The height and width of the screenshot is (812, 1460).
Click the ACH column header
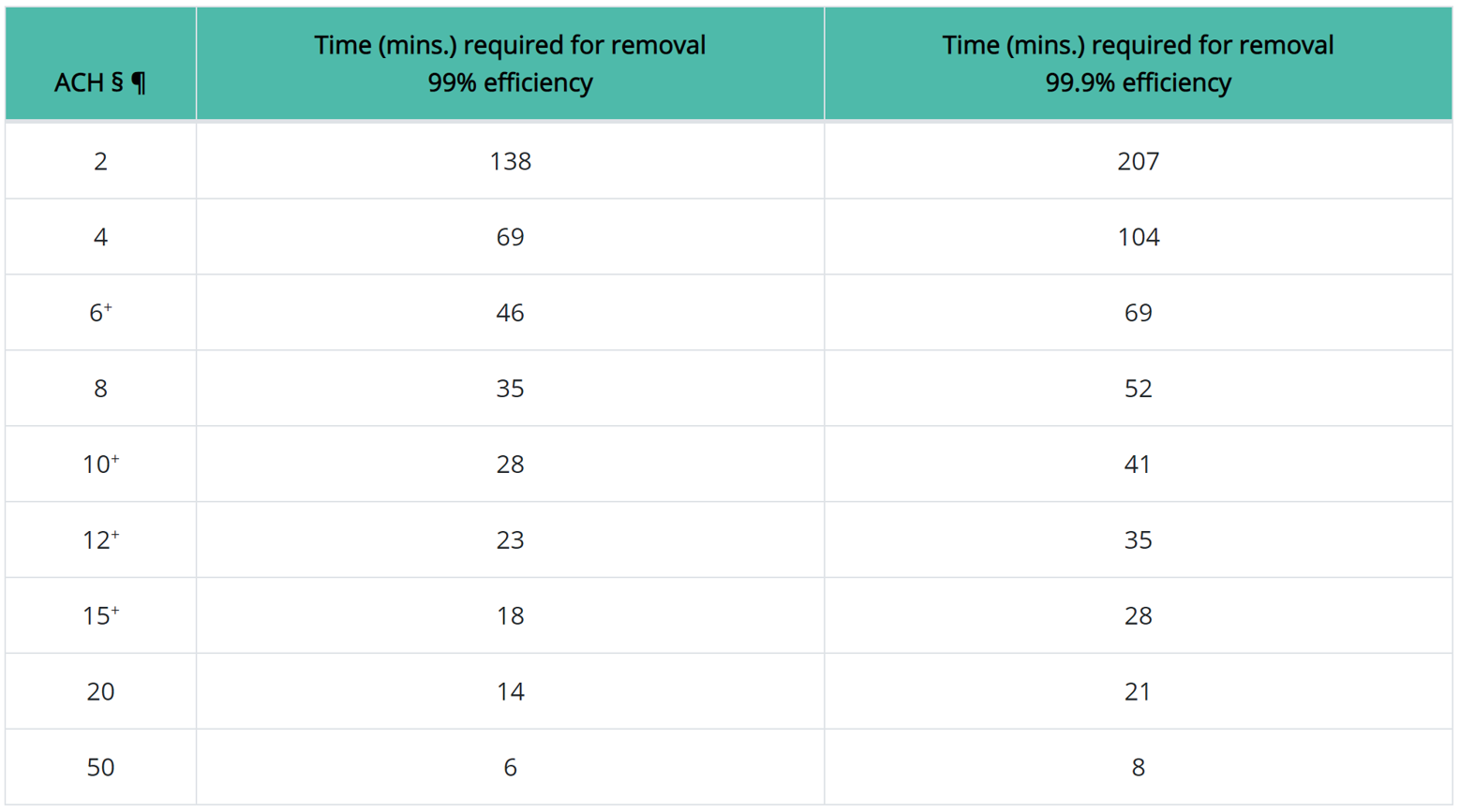tap(99, 82)
